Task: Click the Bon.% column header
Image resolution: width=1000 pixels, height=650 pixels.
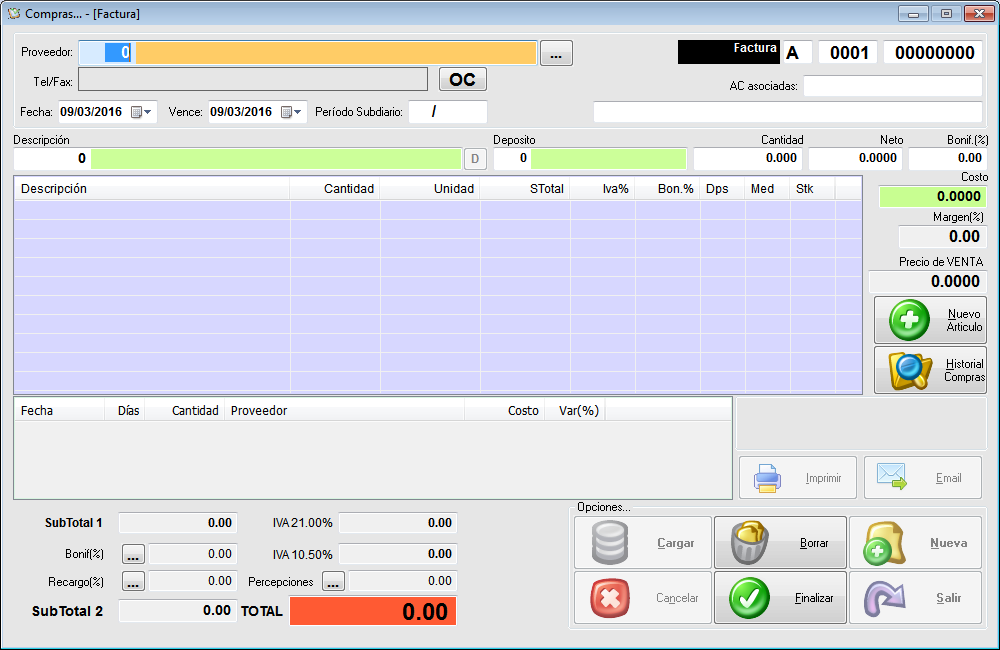Action: (x=667, y=189)
